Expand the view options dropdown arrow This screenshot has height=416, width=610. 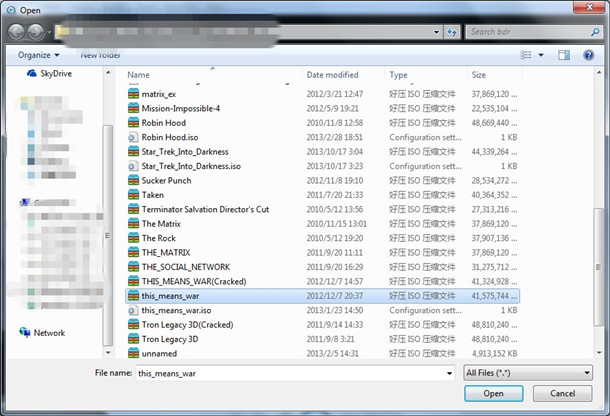click(x=541, y=55)
